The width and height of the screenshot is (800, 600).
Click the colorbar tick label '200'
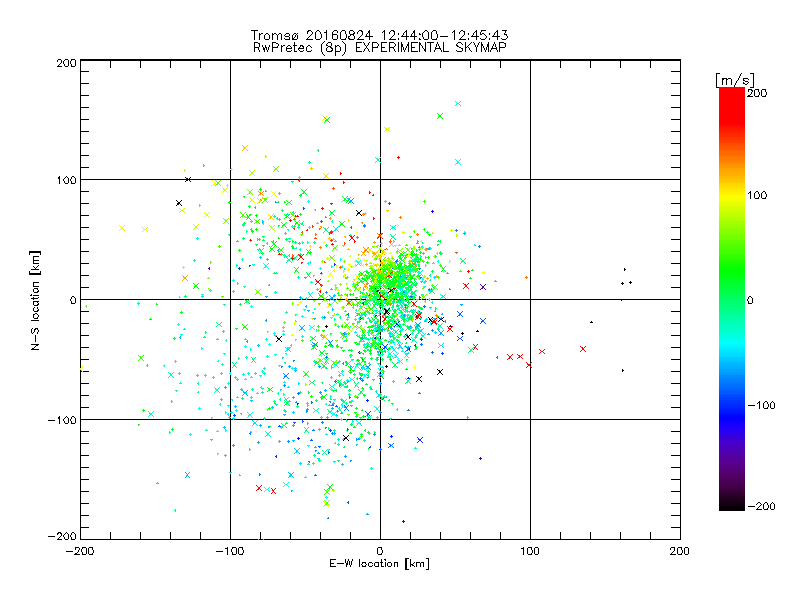757,93
